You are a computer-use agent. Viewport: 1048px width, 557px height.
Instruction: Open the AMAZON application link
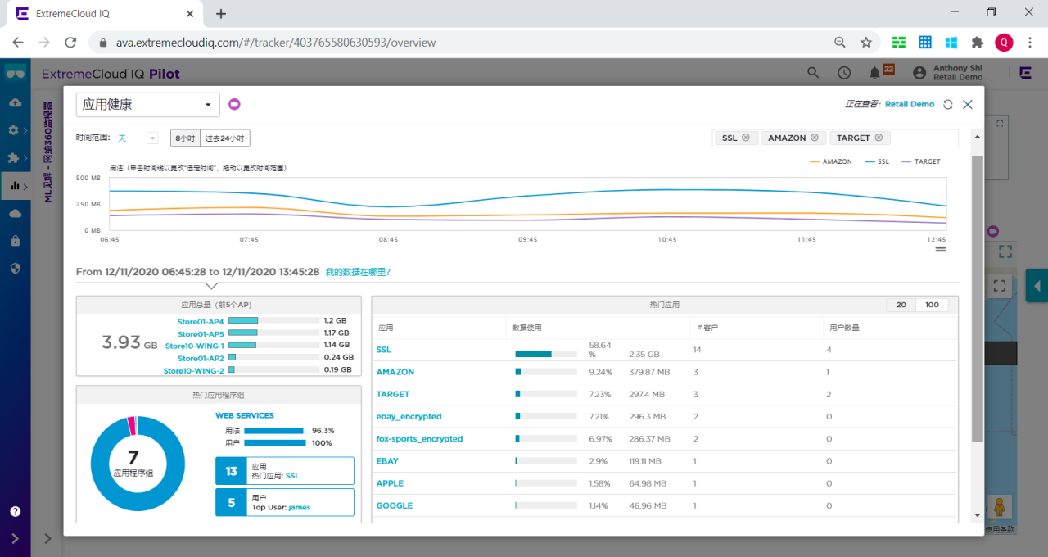pyautogui.click(x=395, y=372)
